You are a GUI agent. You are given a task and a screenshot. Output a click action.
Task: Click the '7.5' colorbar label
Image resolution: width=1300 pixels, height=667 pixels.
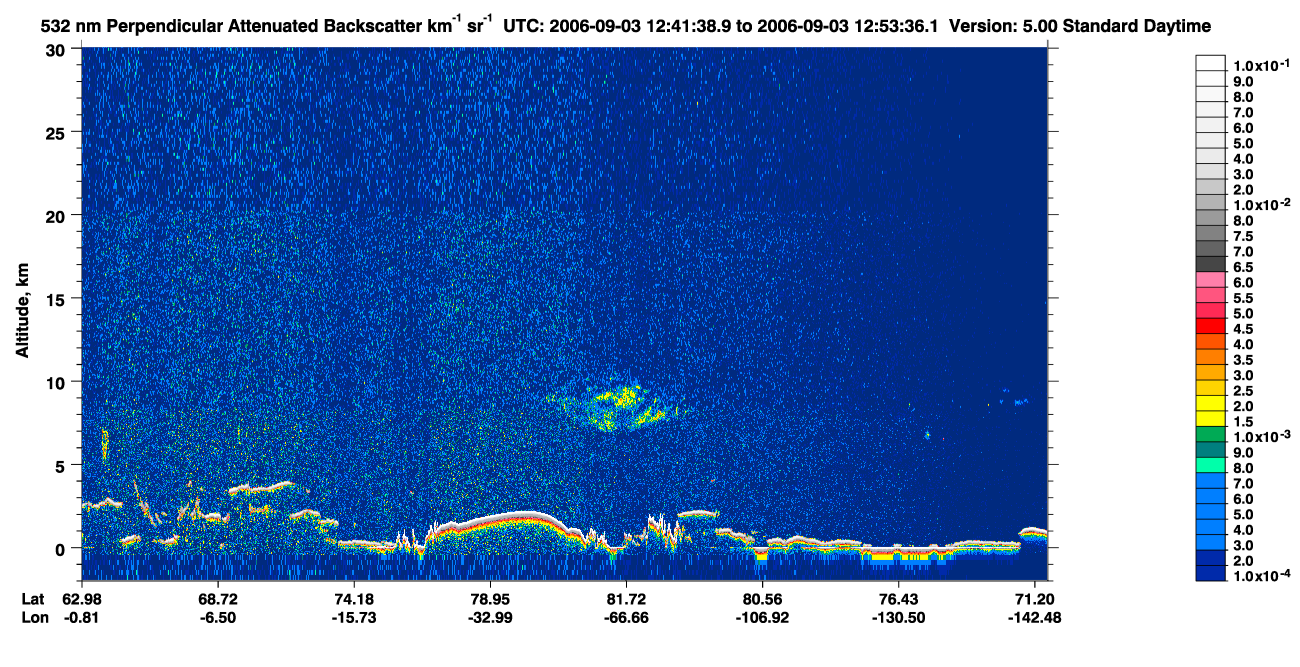point(1243,237)
